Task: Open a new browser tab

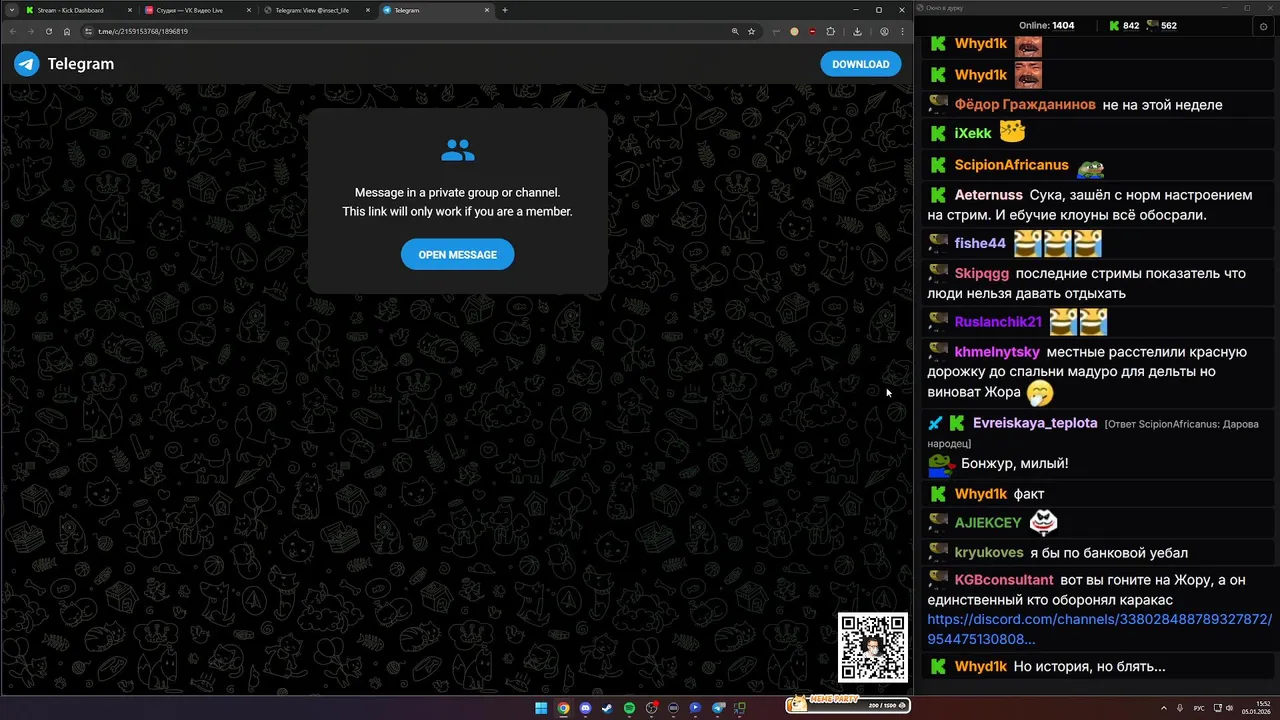Action: click(505, 10)
